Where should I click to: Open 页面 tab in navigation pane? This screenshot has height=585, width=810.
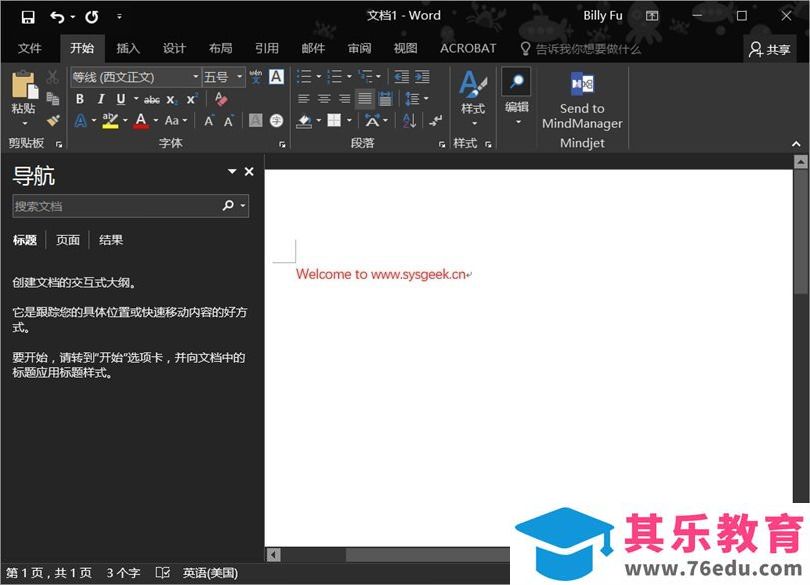(68, 240)
